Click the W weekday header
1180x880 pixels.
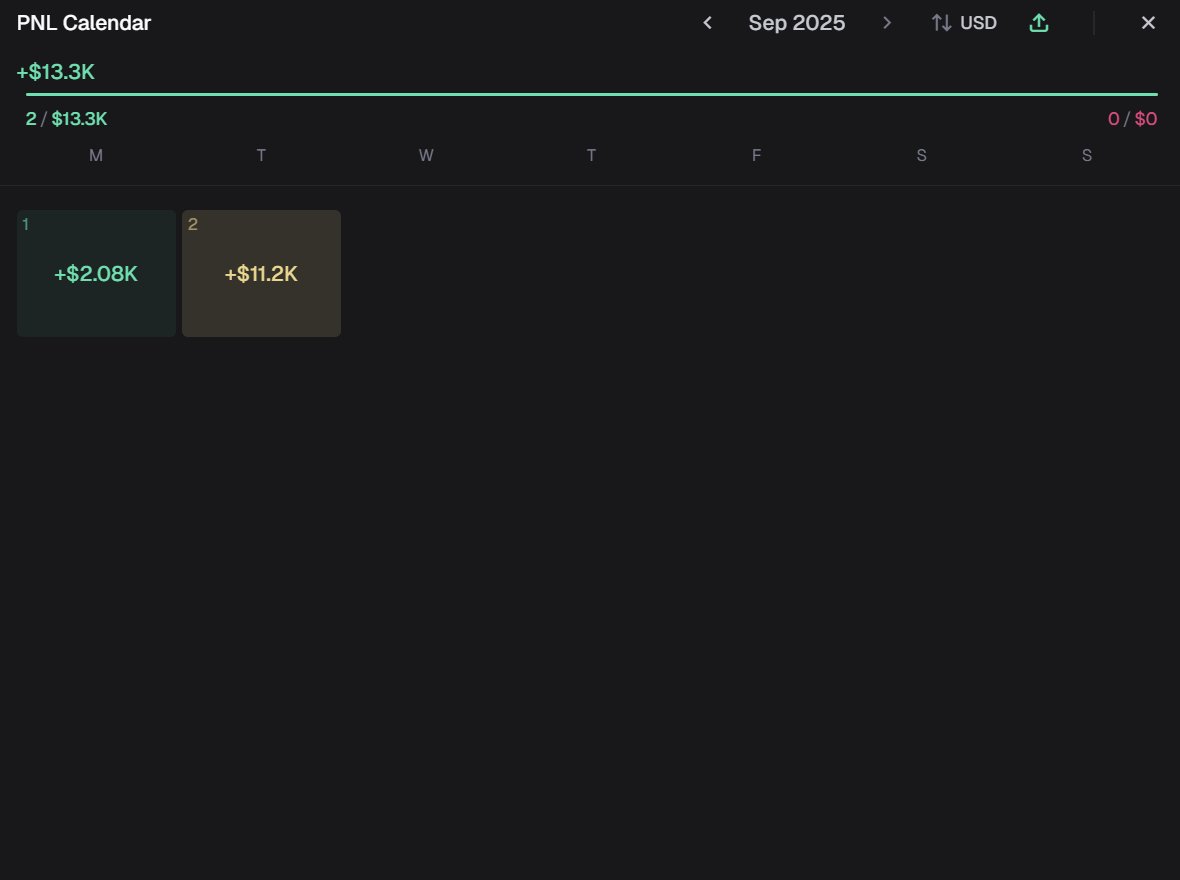click(426, 156)
